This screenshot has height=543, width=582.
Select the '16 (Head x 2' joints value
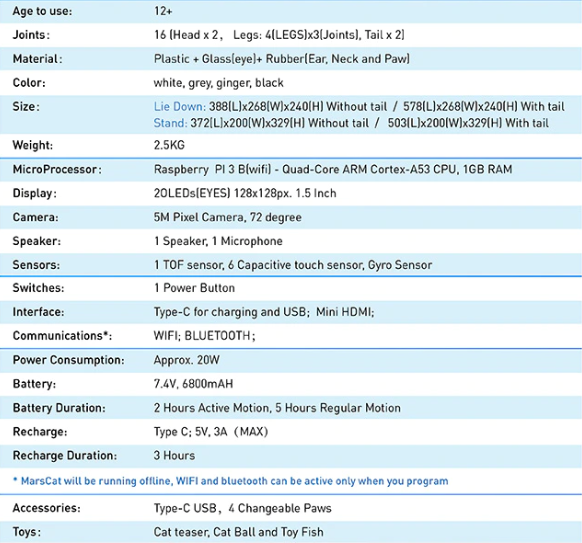(186, 35)
